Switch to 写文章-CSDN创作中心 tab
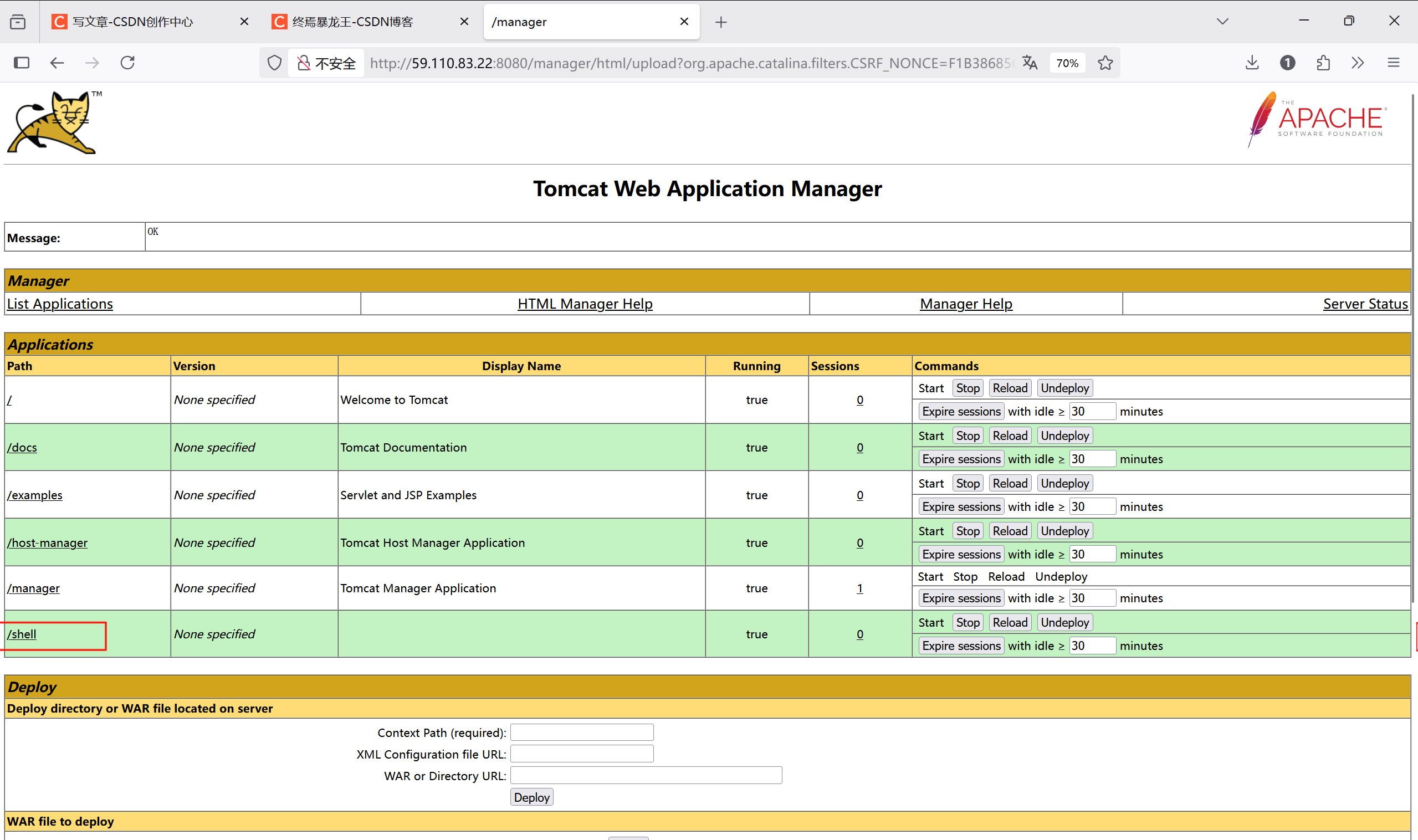This screenshot has width=1418, height=840. (x=150, y=22)
